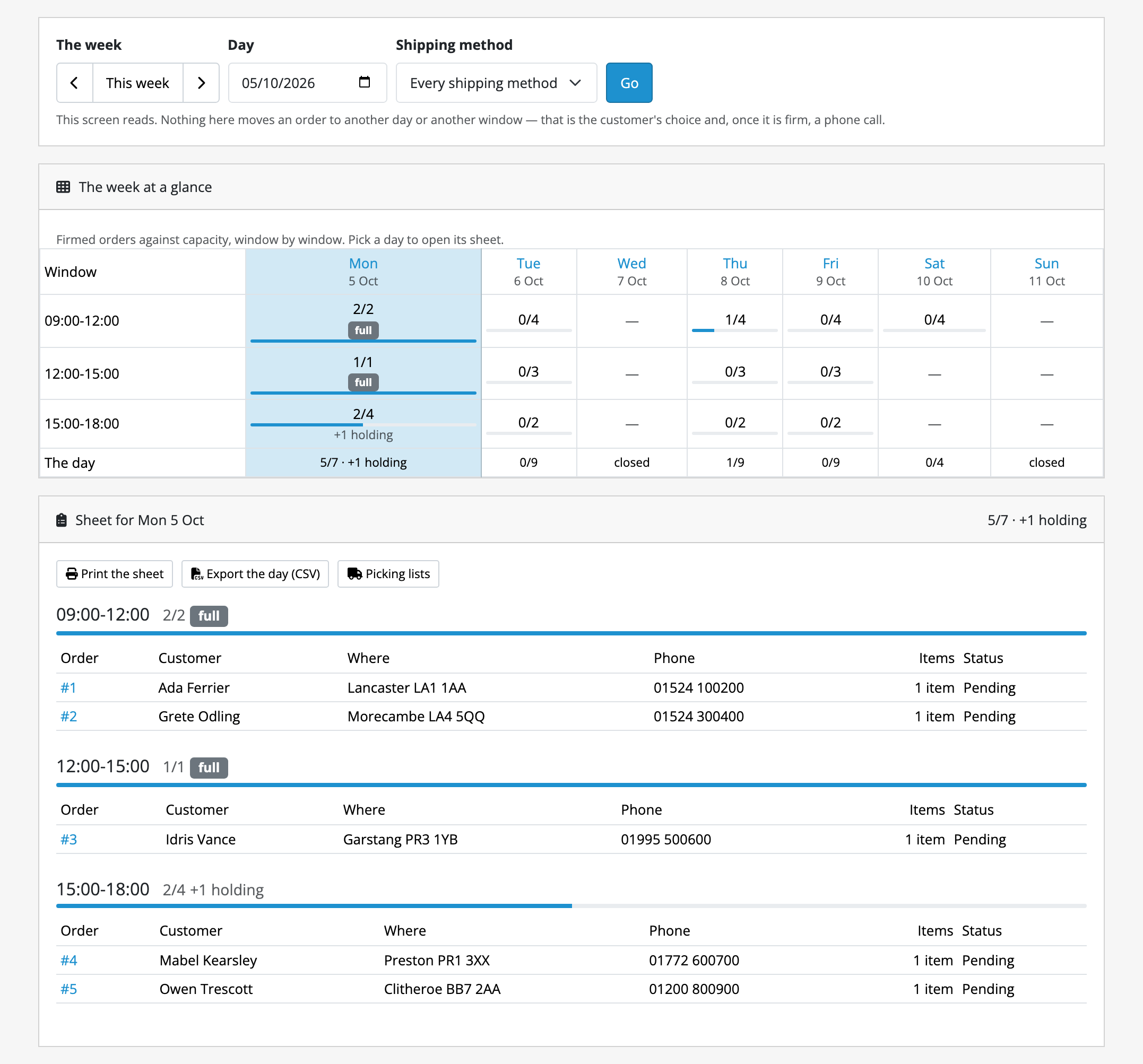Go to the previous week arrow
This screenshot has width=1143, height=1064.
point(75,83)
